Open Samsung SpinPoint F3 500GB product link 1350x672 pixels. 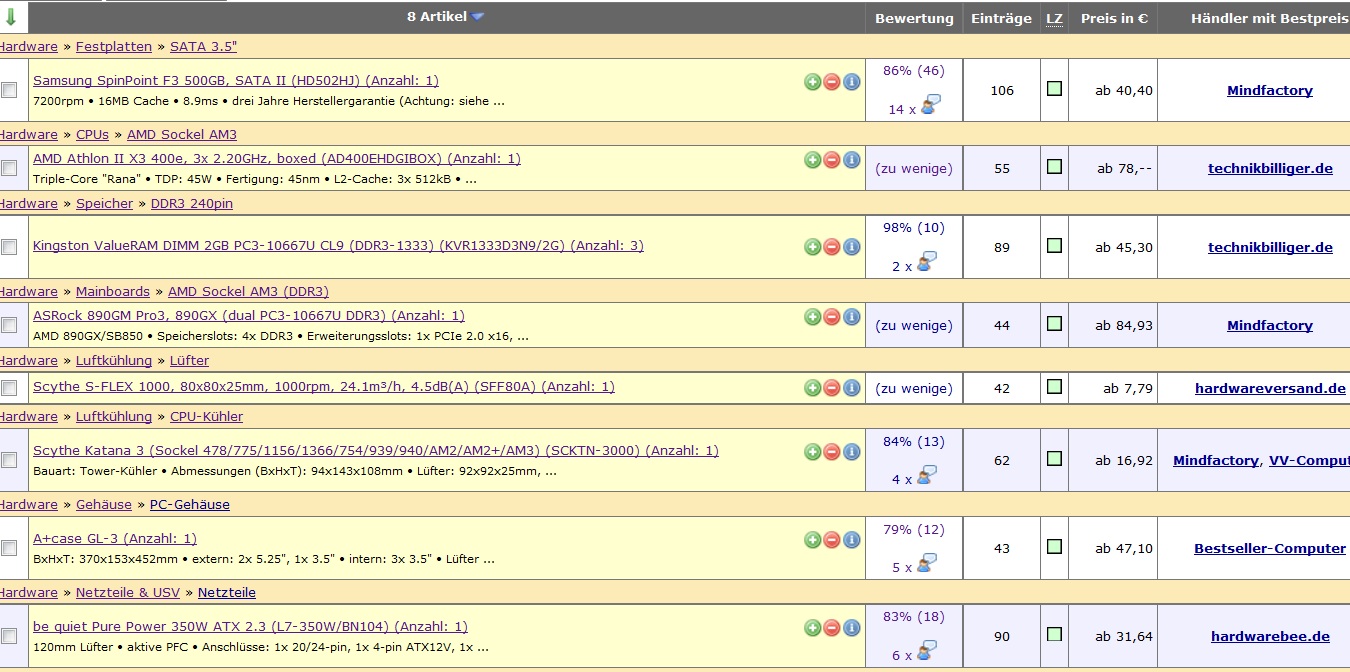point(236,81)
